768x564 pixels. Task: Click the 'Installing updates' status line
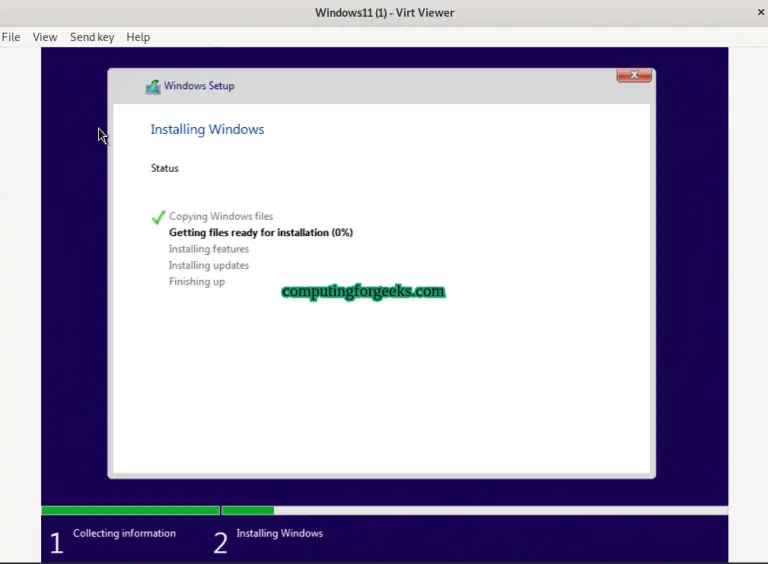tap(209, 265)
